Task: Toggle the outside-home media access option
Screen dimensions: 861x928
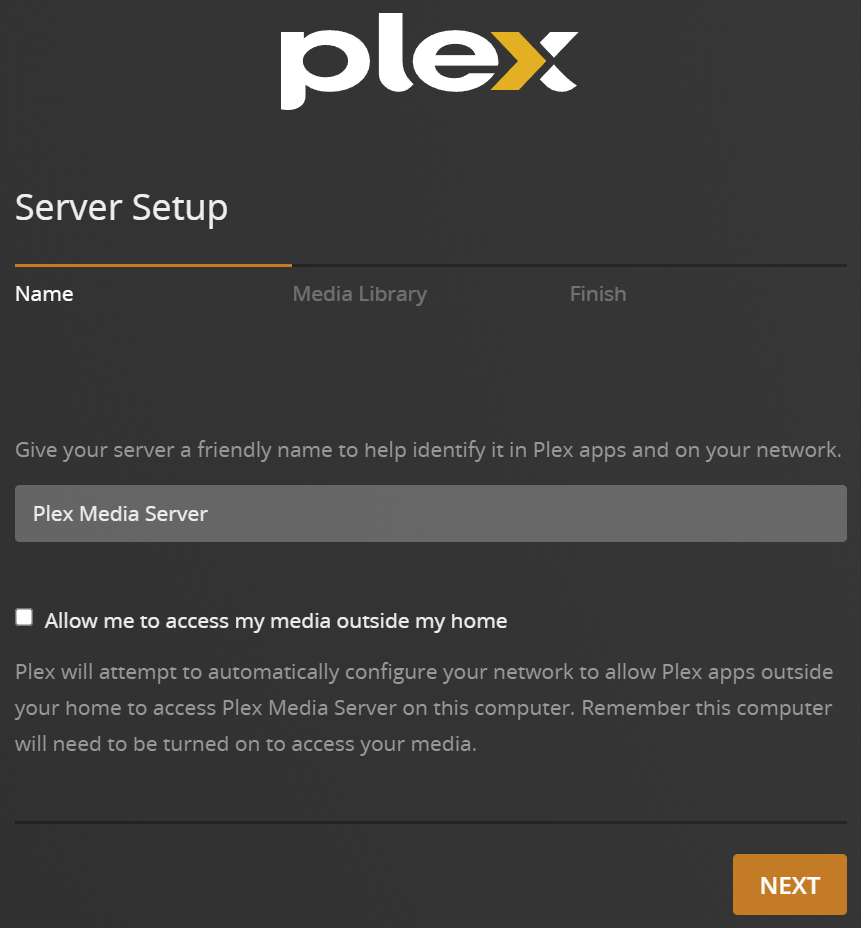Action: (x=23, y=617)
